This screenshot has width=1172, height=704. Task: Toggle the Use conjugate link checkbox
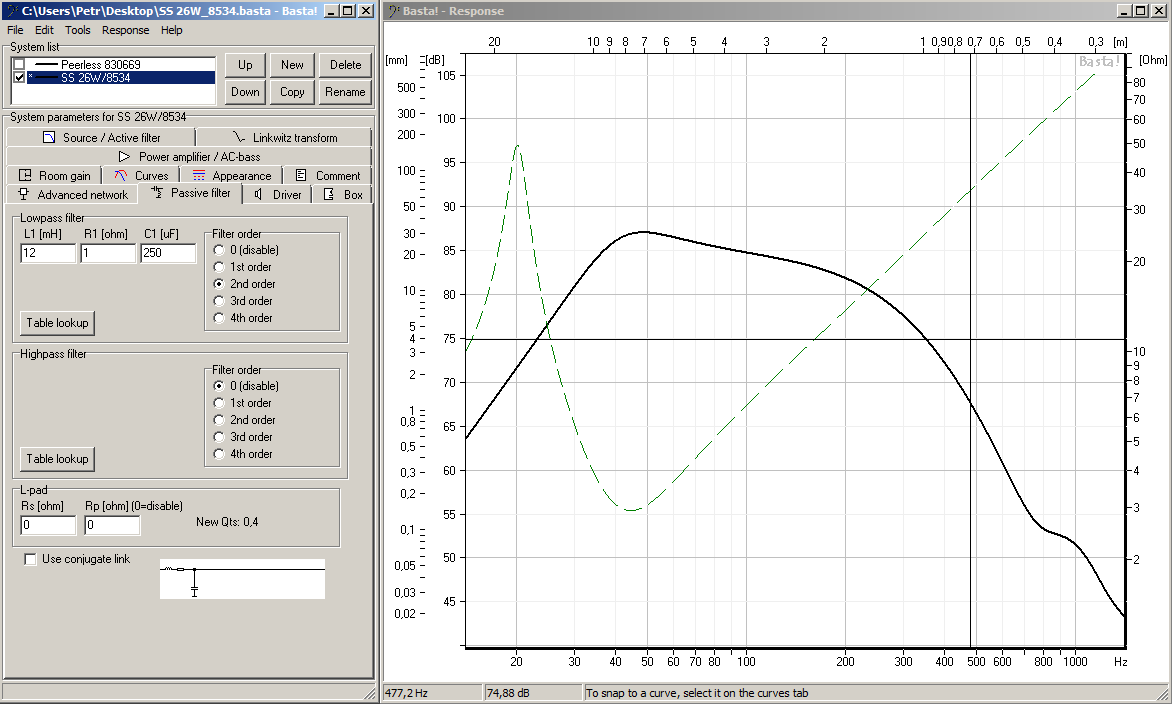tap(30, 559)
